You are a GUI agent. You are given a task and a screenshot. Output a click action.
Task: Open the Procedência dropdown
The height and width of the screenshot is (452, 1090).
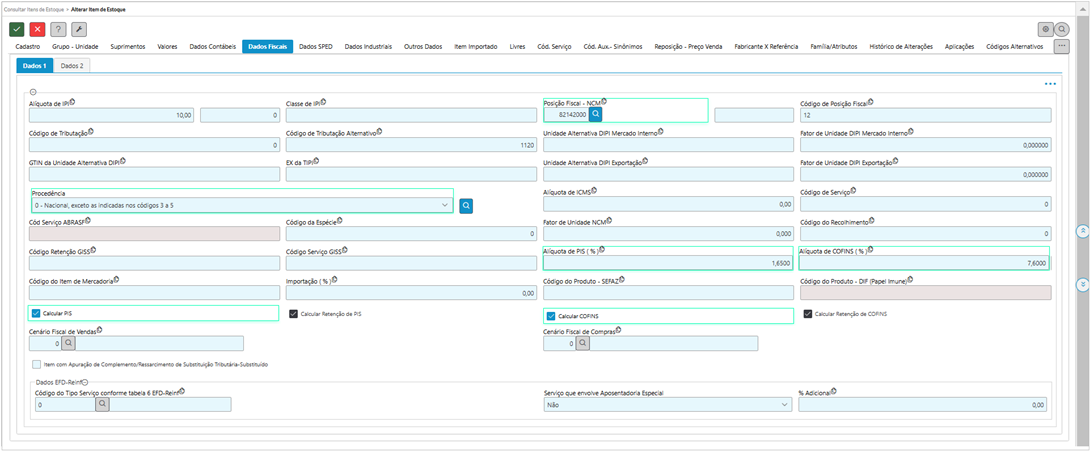(x=444, y=205)
